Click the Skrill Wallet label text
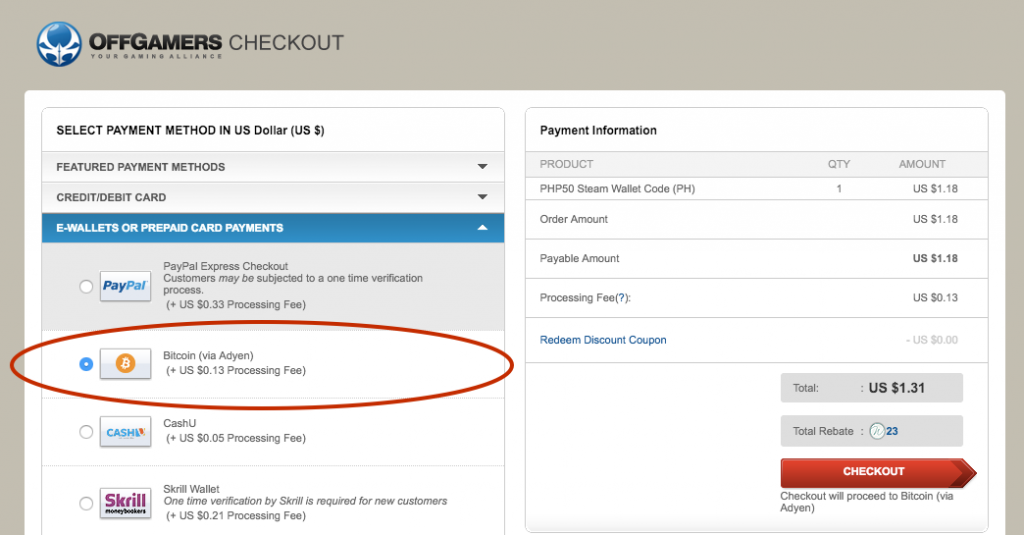1024x535 pixels. [x=191, y=489]
